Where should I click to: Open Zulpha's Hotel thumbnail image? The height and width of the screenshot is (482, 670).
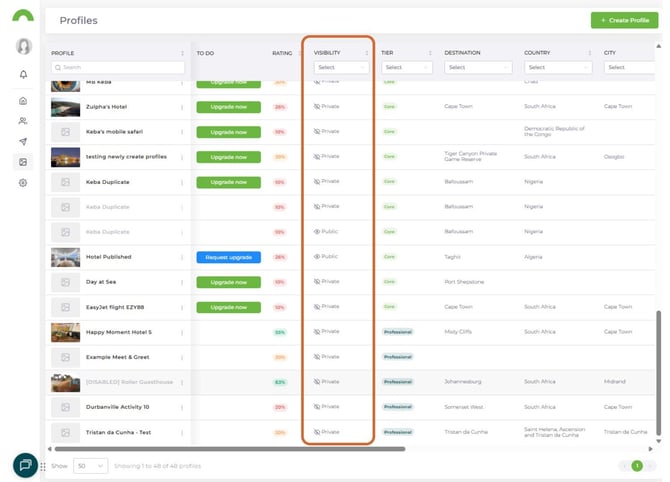pyautogui.click(x=65, y=107)
